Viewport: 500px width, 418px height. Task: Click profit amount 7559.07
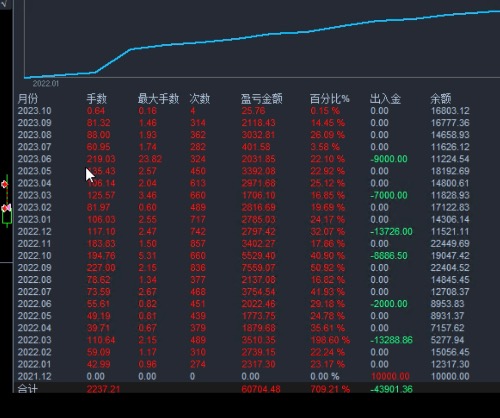tap(258, 268)
